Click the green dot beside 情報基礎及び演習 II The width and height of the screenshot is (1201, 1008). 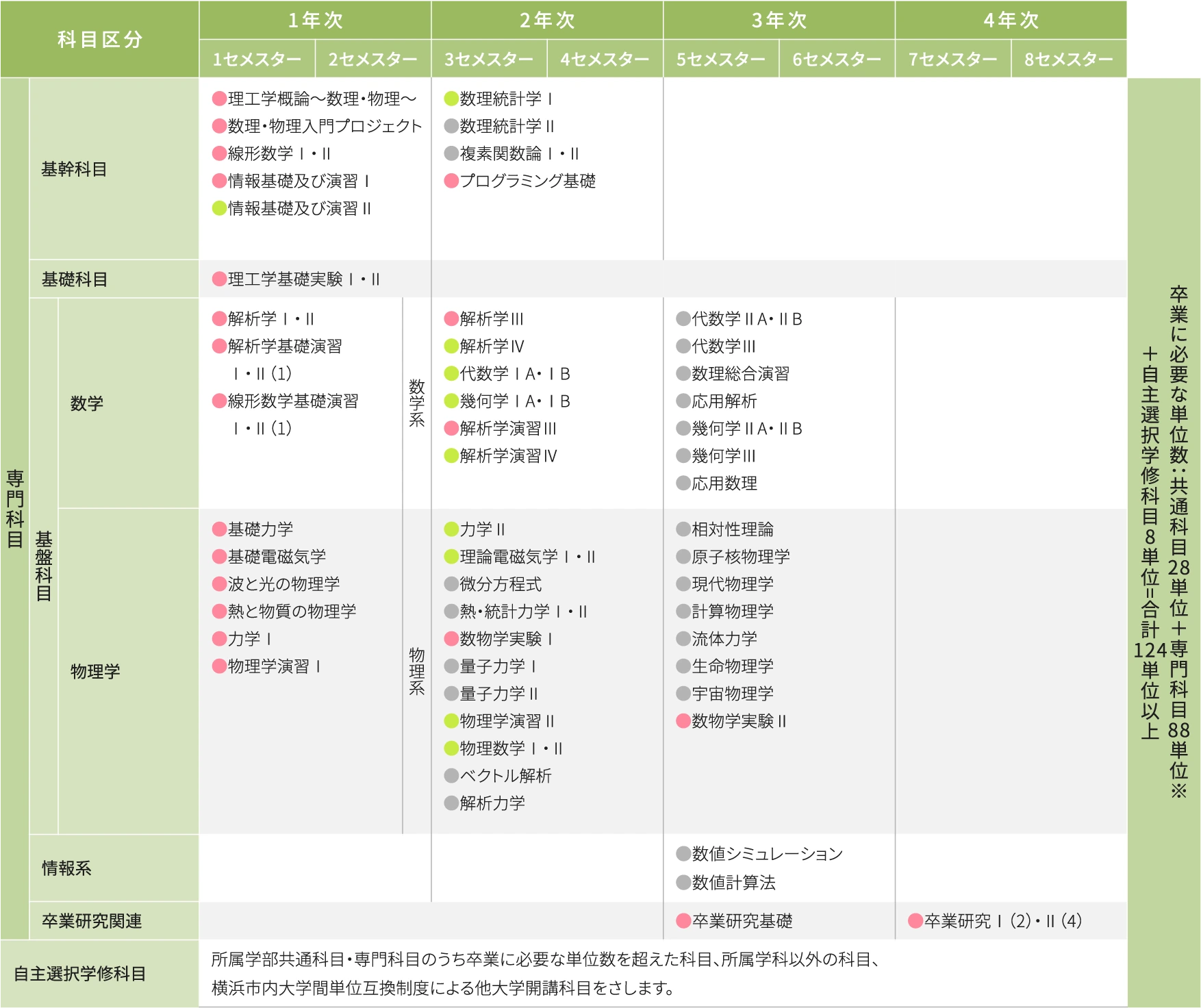(x=219, y=208)
